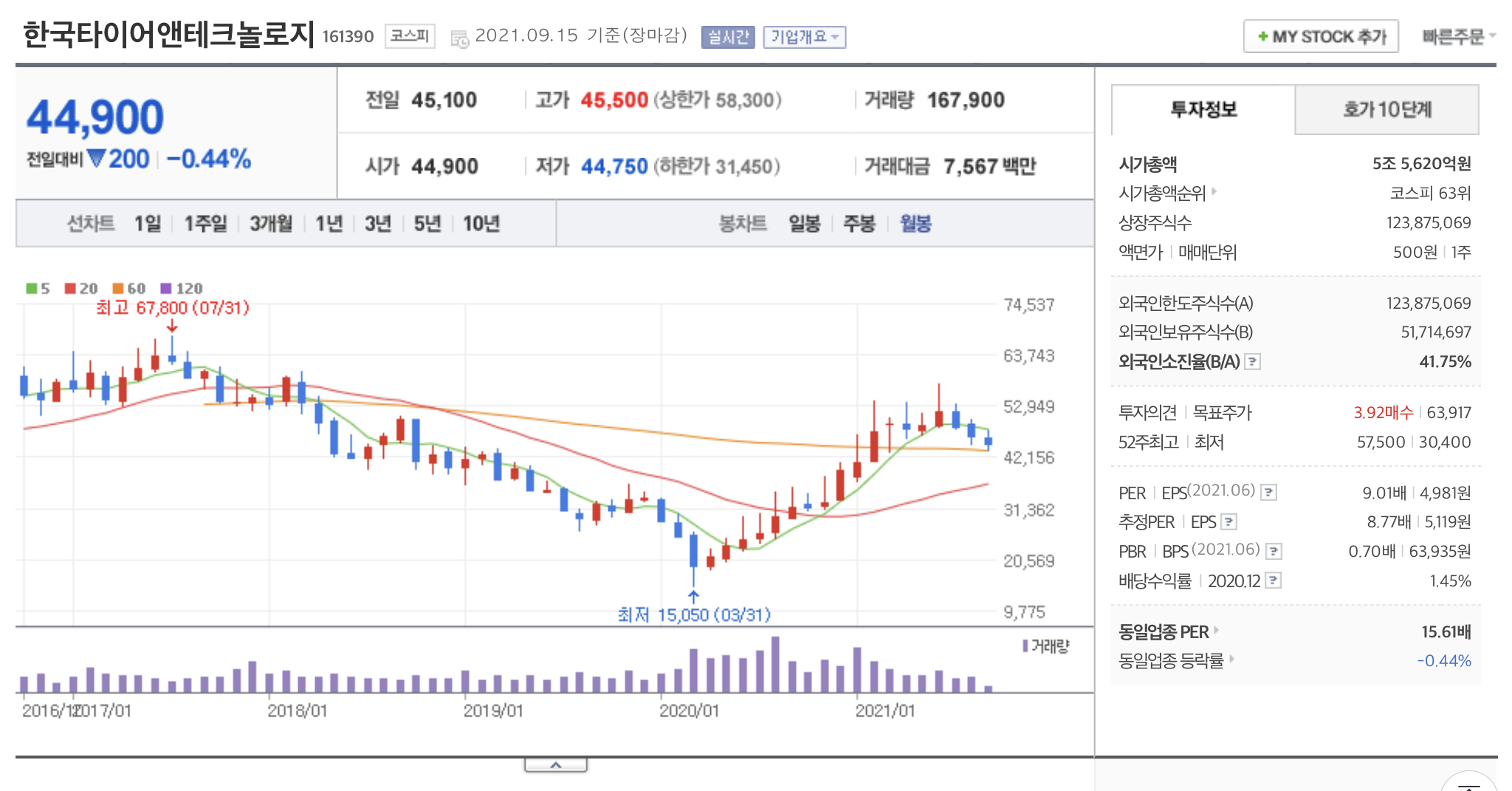
Task: Select 월봉 candlestick chart
Action: [x=915, y=223]
